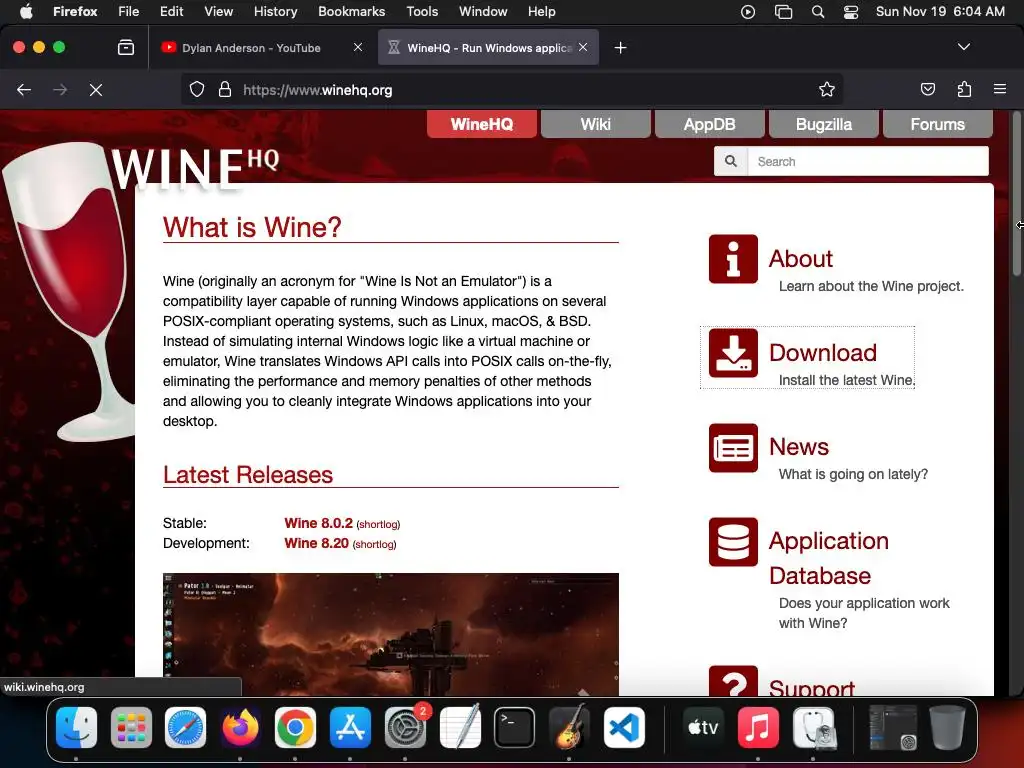This screenshot has width=1024, height=768.
Task: Open Firefox View icon in tab bar
Action: 126,47
